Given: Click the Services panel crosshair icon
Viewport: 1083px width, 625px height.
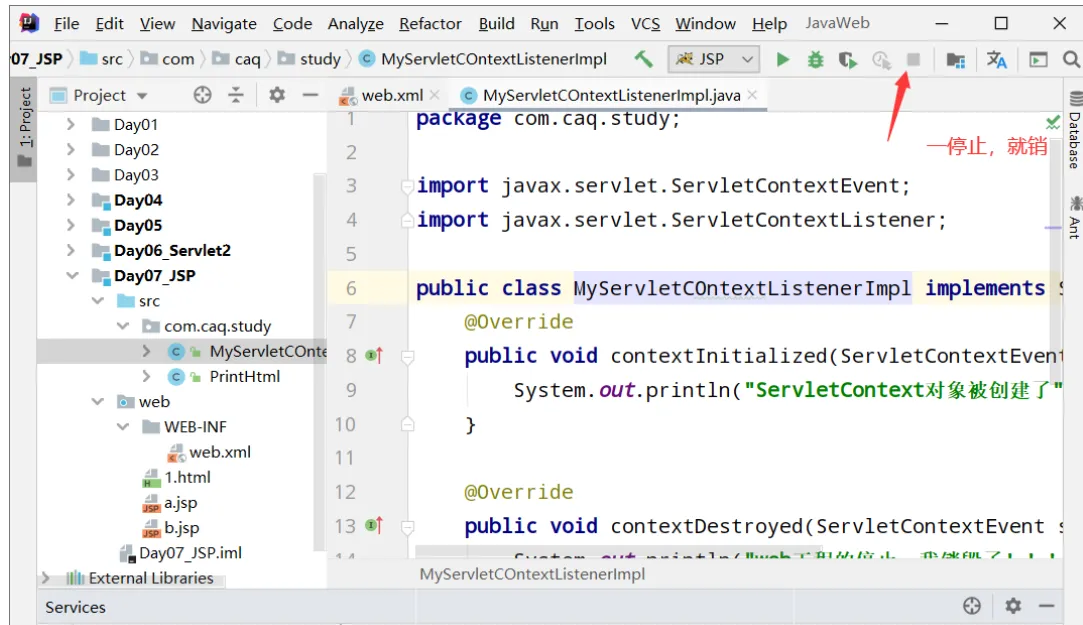Looking at the screenshot, I should coord(972,606).
